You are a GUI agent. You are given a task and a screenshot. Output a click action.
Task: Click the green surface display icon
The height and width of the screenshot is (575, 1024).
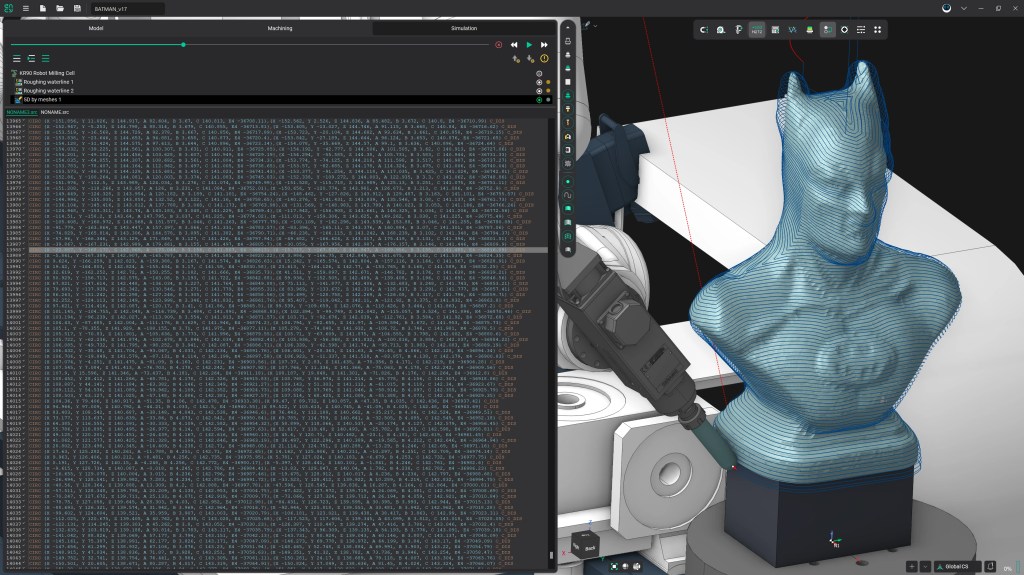(568, 208)
